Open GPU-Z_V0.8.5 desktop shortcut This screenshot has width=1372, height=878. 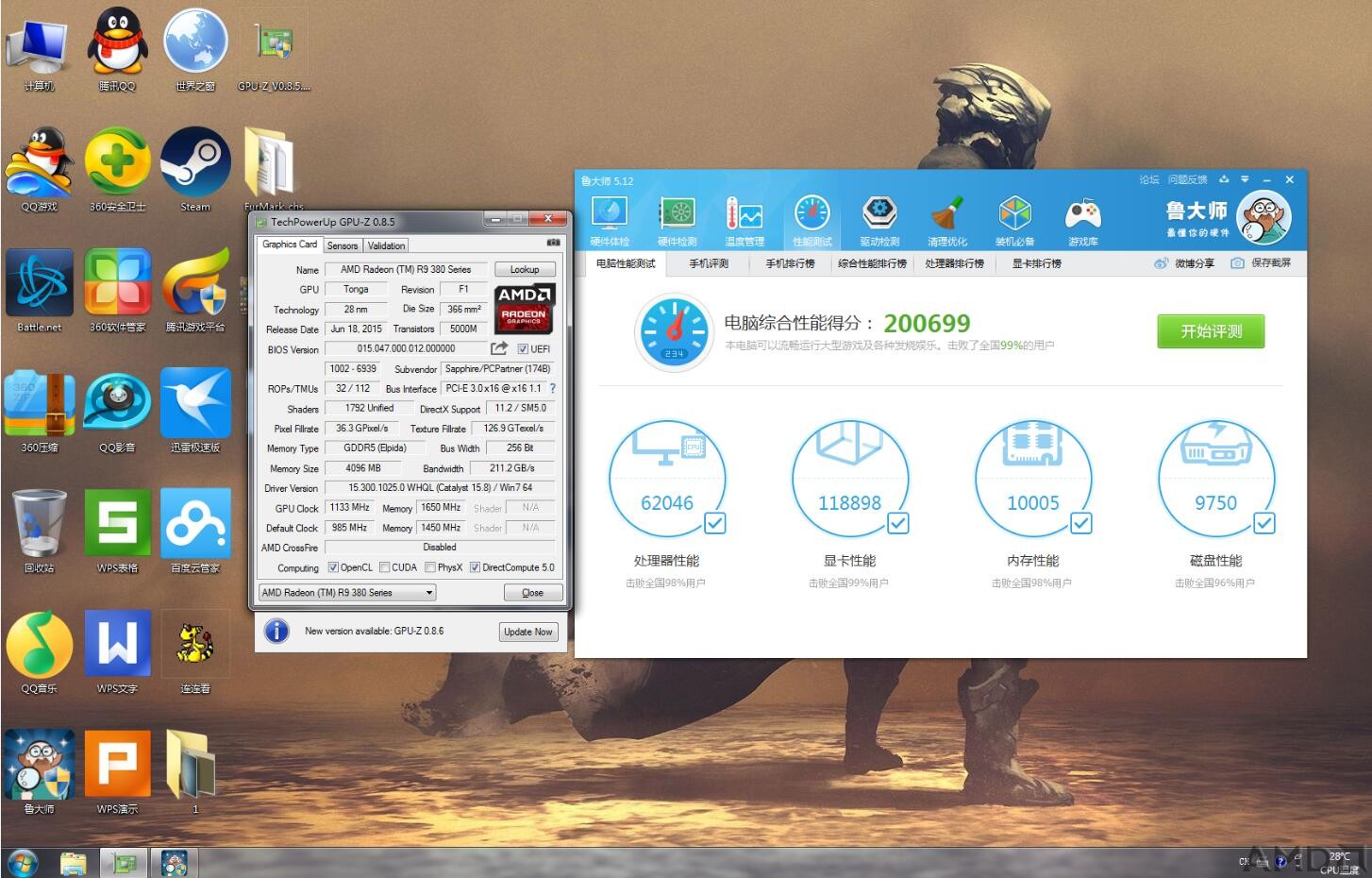pos(274,49)
